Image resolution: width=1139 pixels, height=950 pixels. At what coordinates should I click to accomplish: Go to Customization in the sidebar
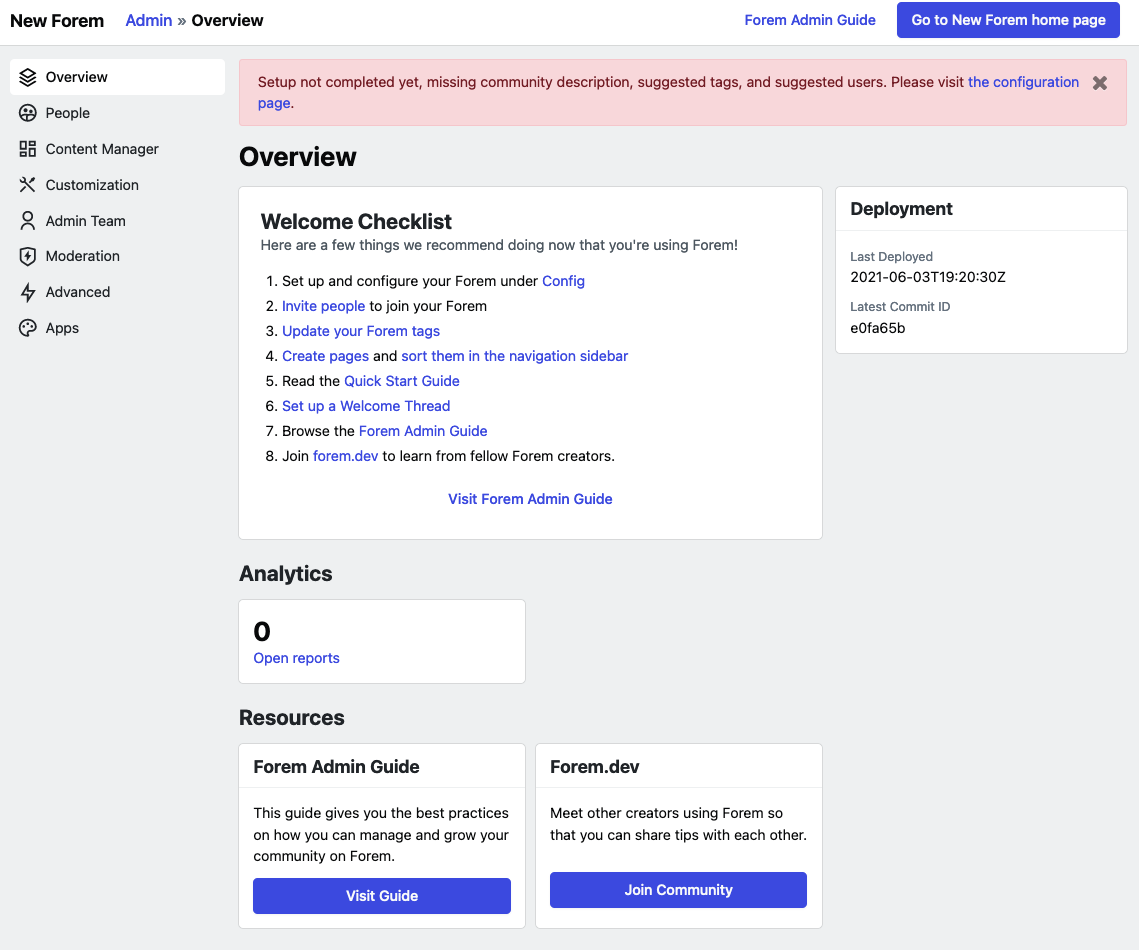click(118, 184)
